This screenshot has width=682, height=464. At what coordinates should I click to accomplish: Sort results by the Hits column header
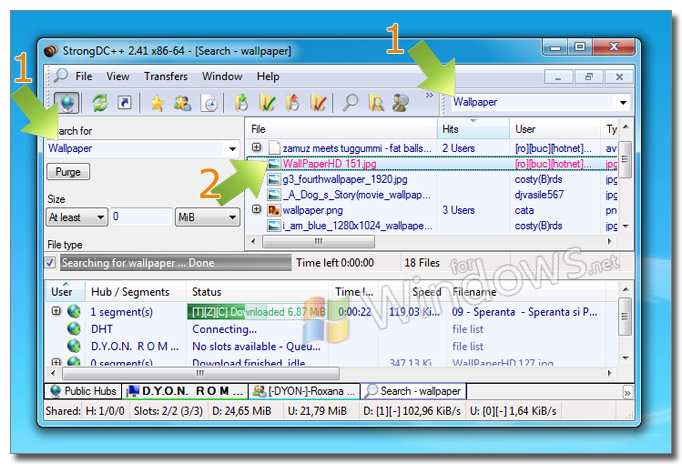[473, 129]
